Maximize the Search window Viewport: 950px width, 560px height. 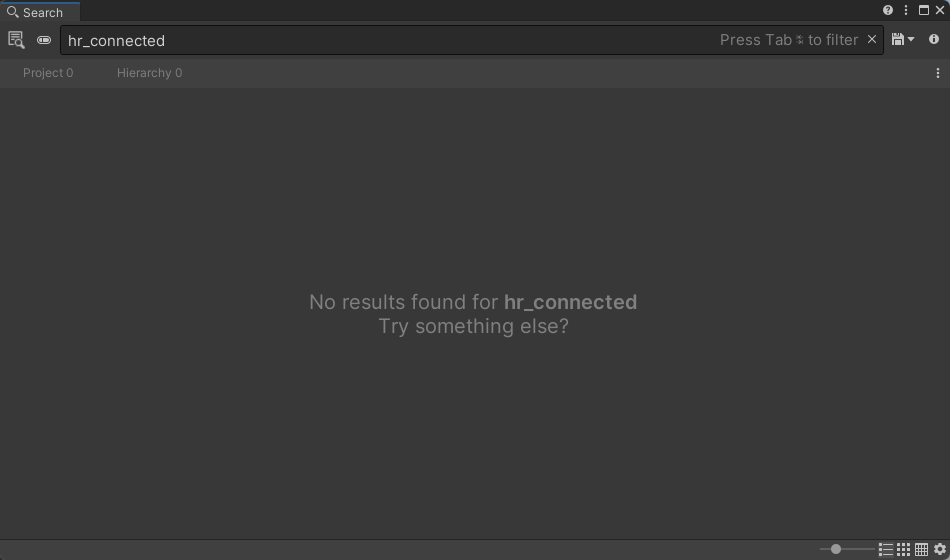point(924,10)
